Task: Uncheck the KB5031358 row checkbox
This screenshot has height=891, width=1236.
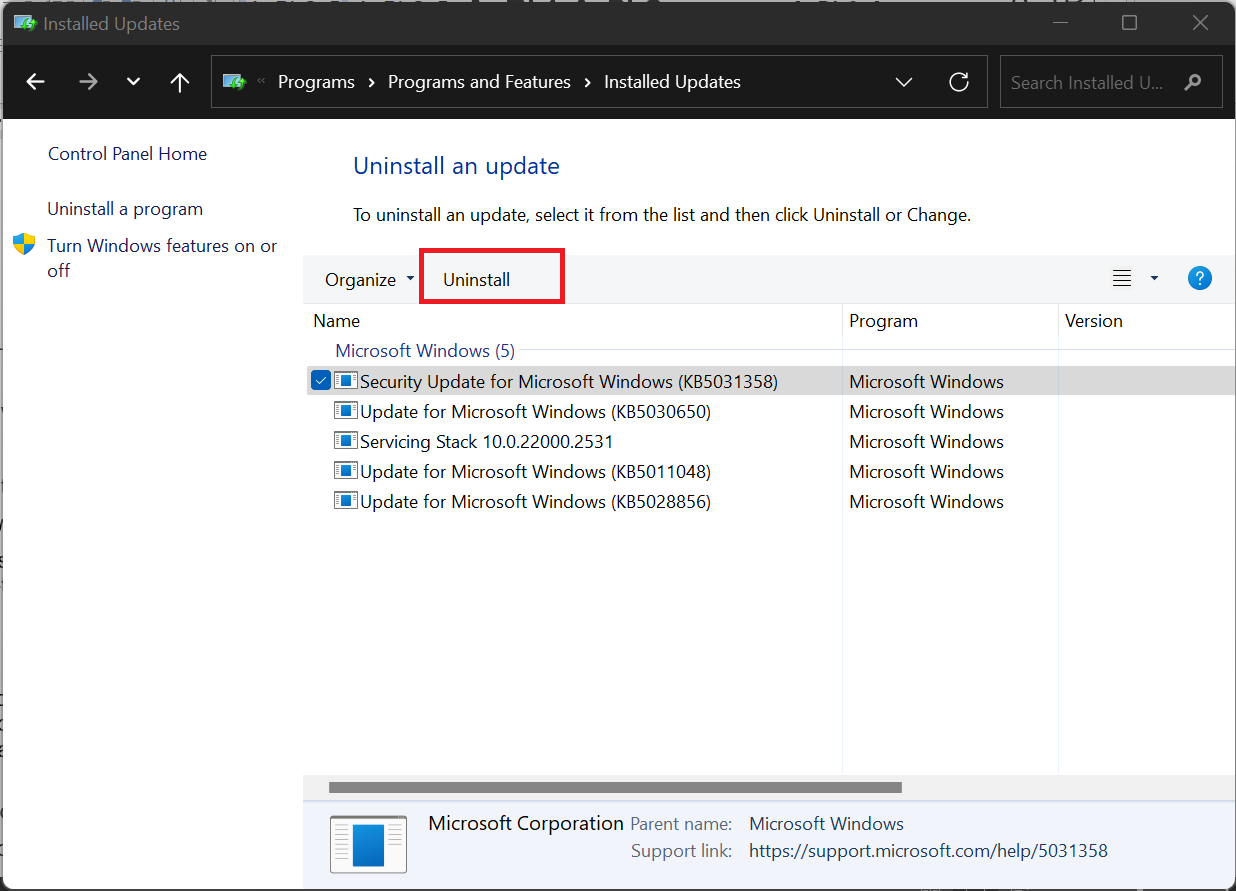Action: 321,381
